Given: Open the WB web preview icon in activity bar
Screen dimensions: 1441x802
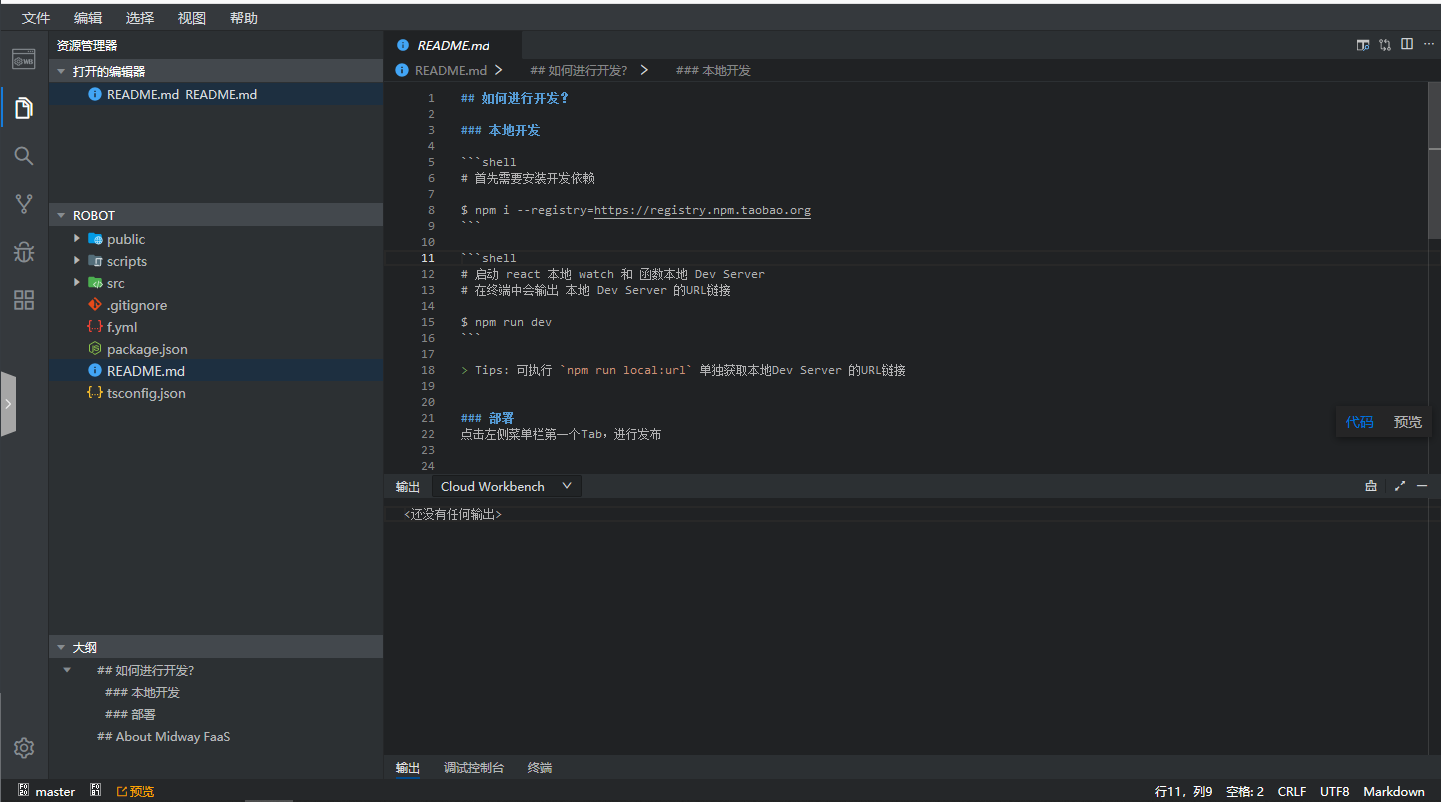Looking at the screenshot, I should [x=24, y=59].
